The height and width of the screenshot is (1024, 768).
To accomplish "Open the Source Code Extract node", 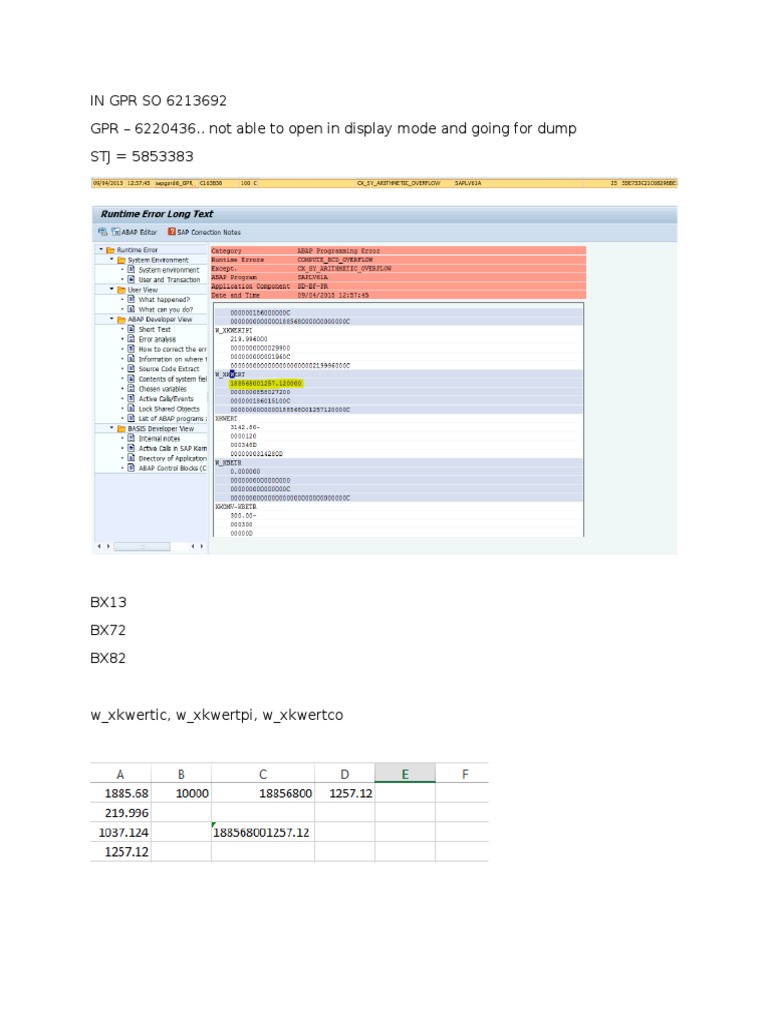I will [x=168, y=369].
